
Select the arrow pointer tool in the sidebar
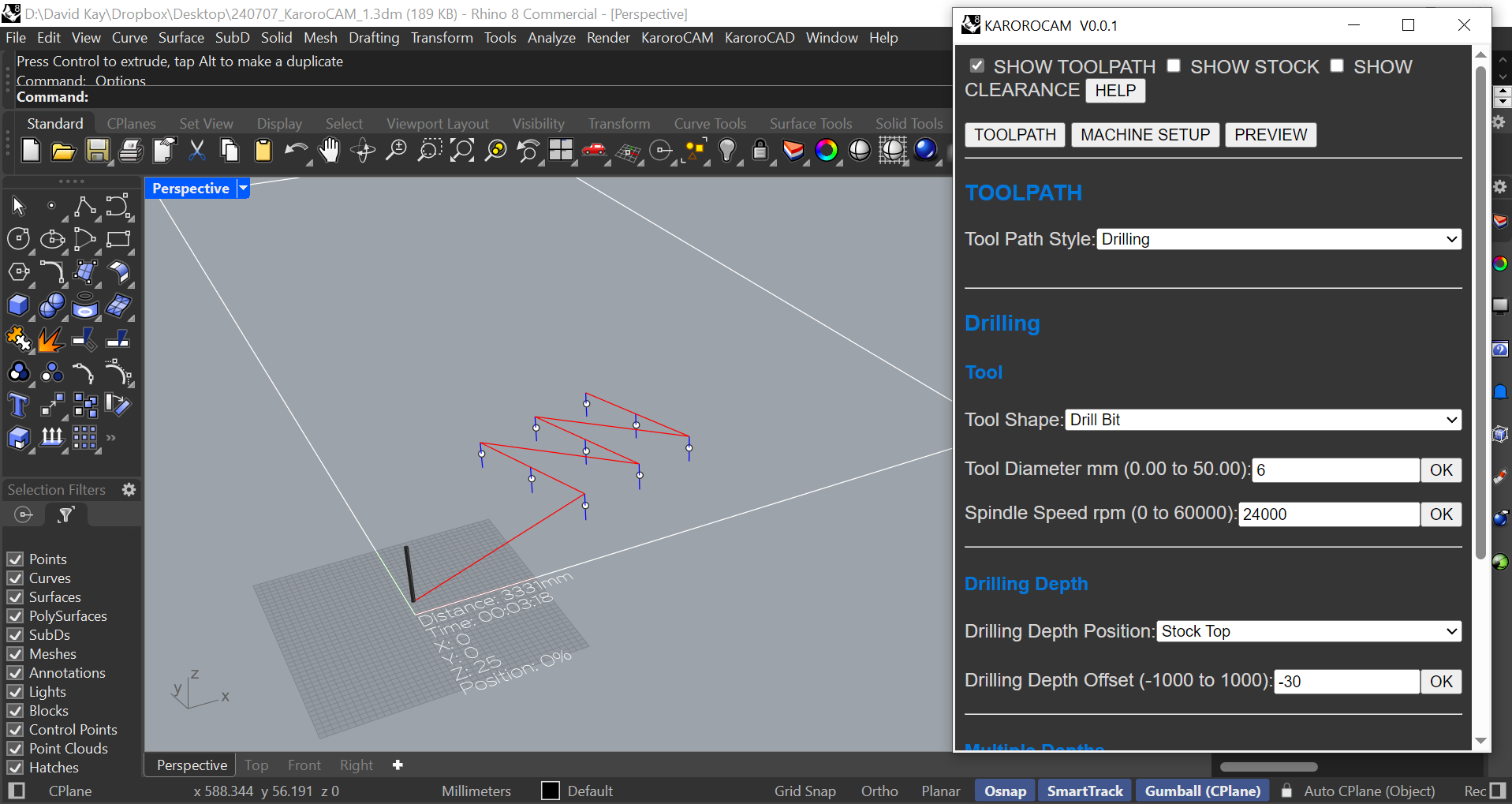coord(19,207)
